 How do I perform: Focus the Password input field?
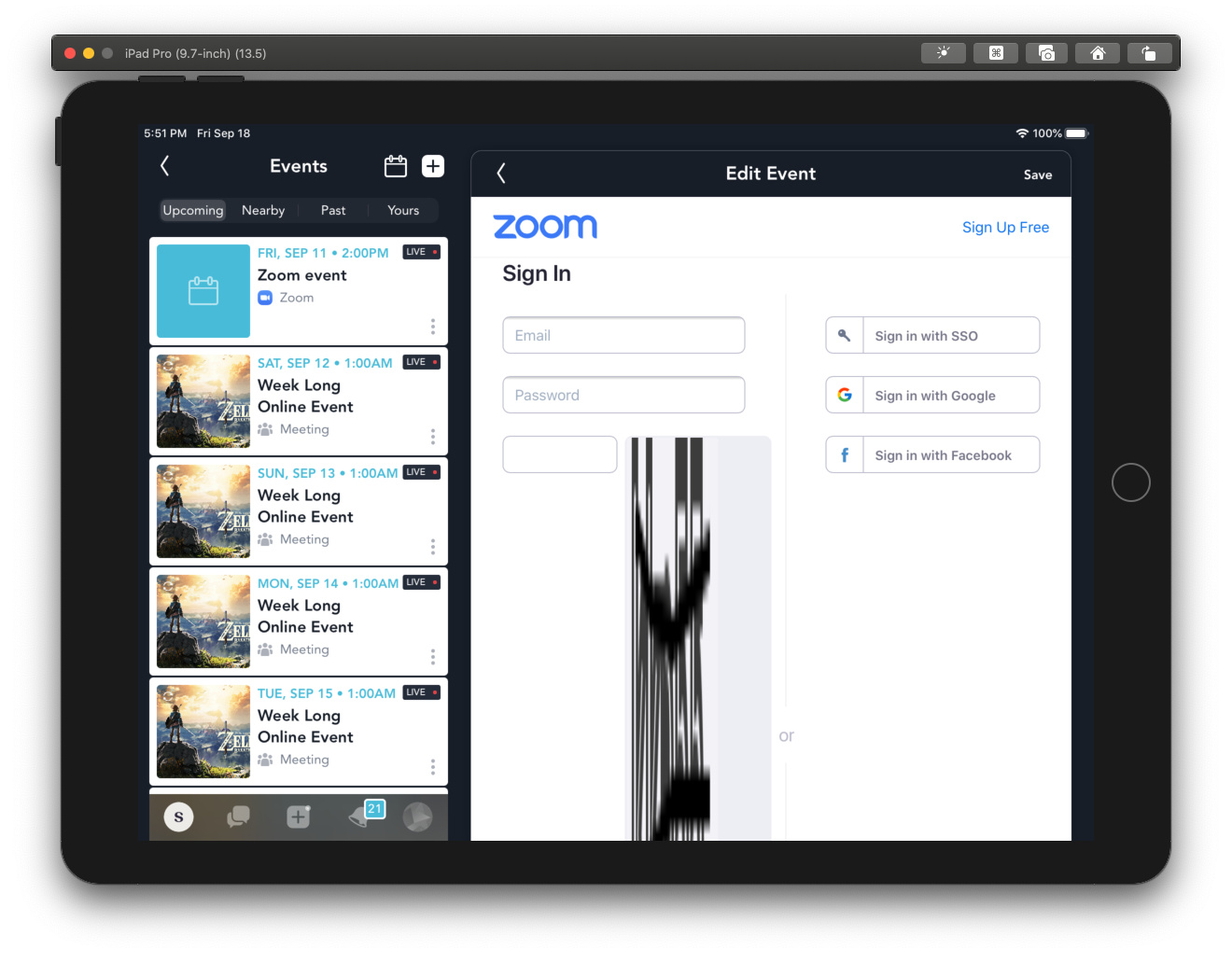(623, 395)
